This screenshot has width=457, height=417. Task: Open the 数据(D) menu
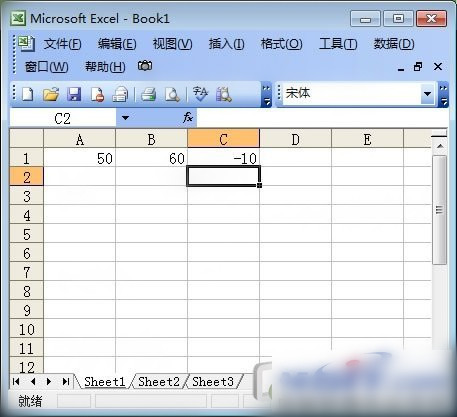394,44
